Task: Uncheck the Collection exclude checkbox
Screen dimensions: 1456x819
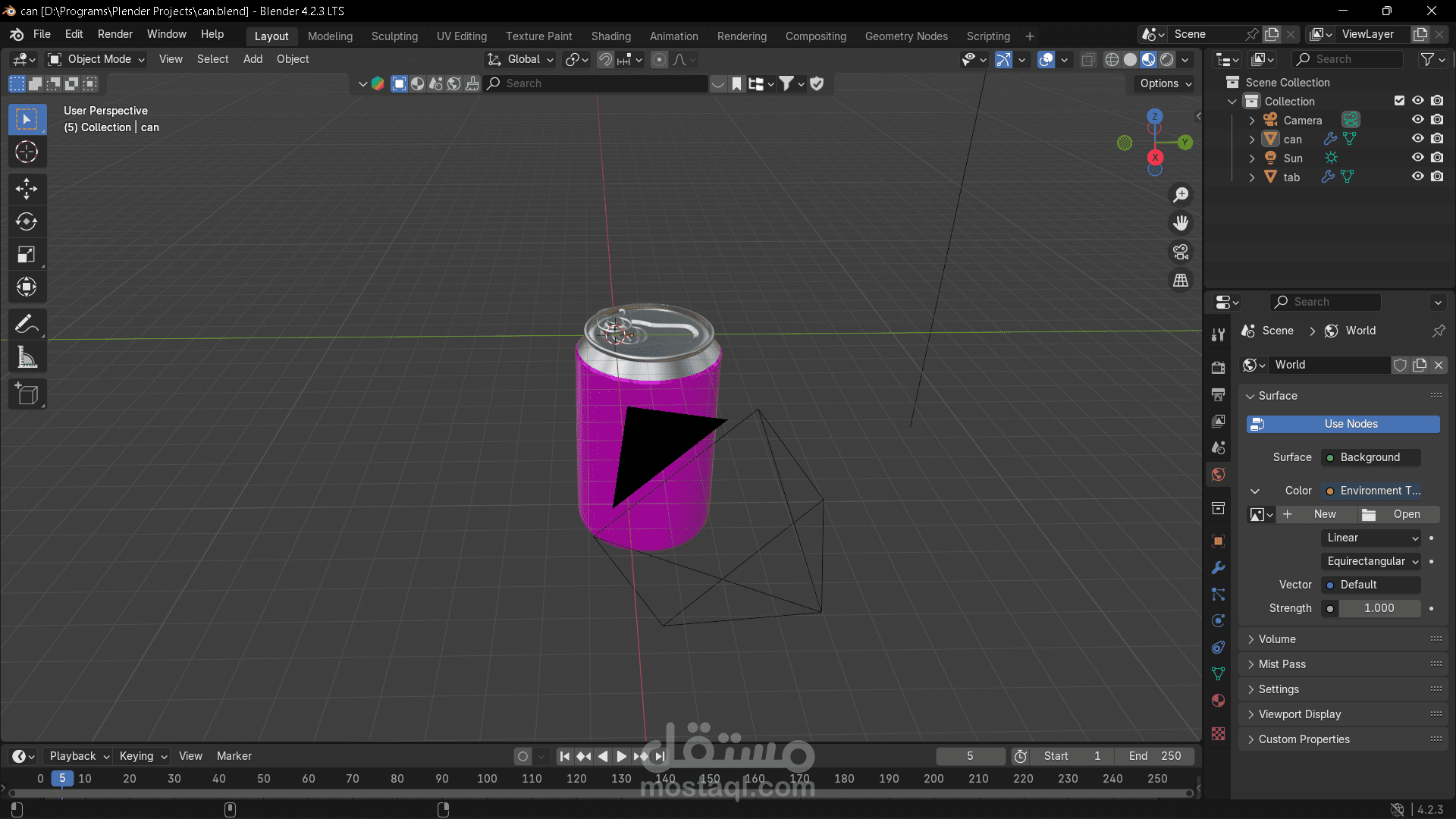Action: click(1399, 101)
